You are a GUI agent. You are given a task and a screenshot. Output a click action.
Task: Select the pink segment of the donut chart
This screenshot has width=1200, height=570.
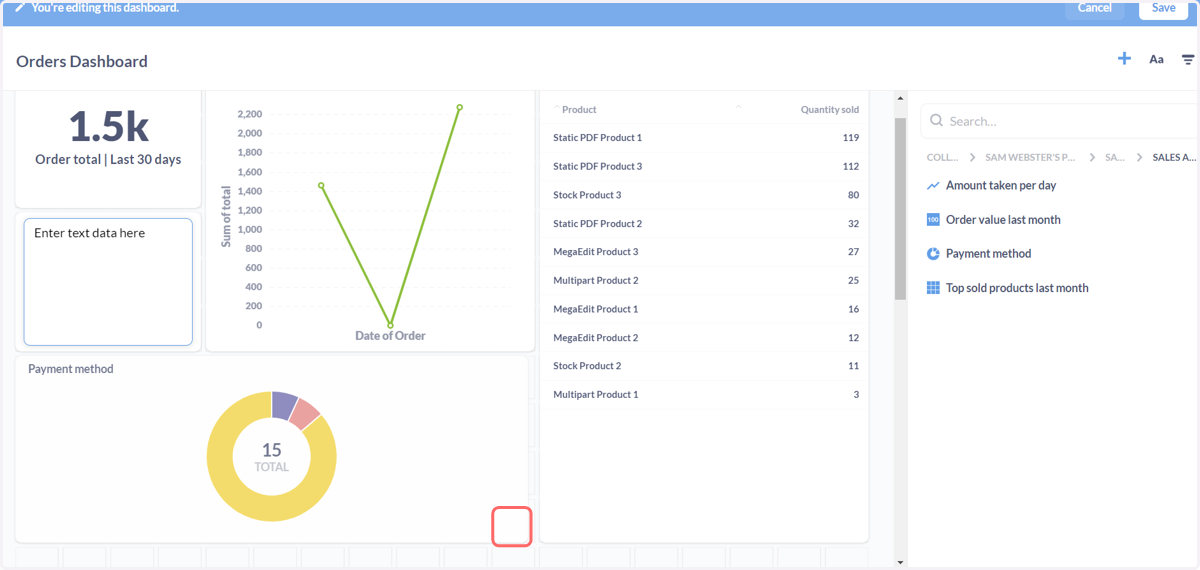(304, 413)
